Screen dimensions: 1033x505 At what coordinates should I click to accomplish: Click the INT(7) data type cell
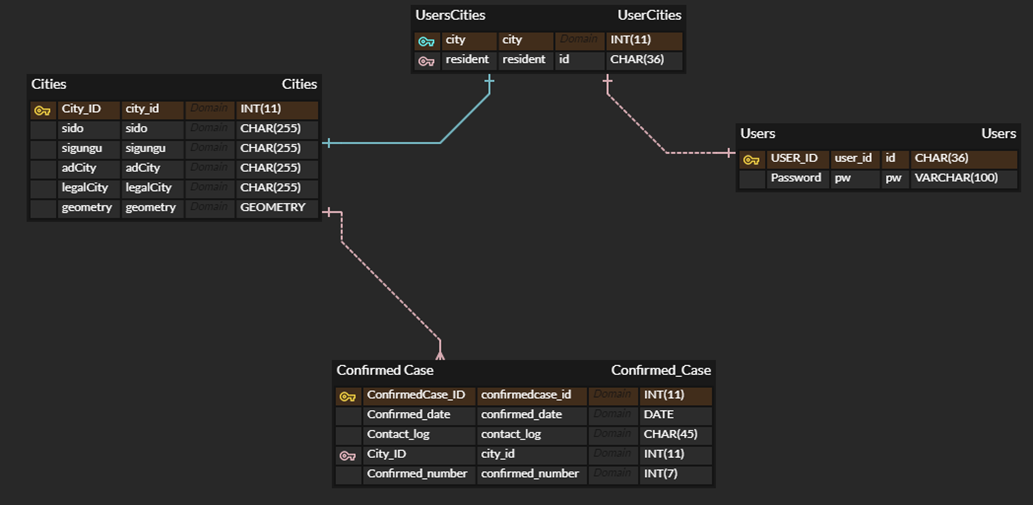[x=676, y=475]
